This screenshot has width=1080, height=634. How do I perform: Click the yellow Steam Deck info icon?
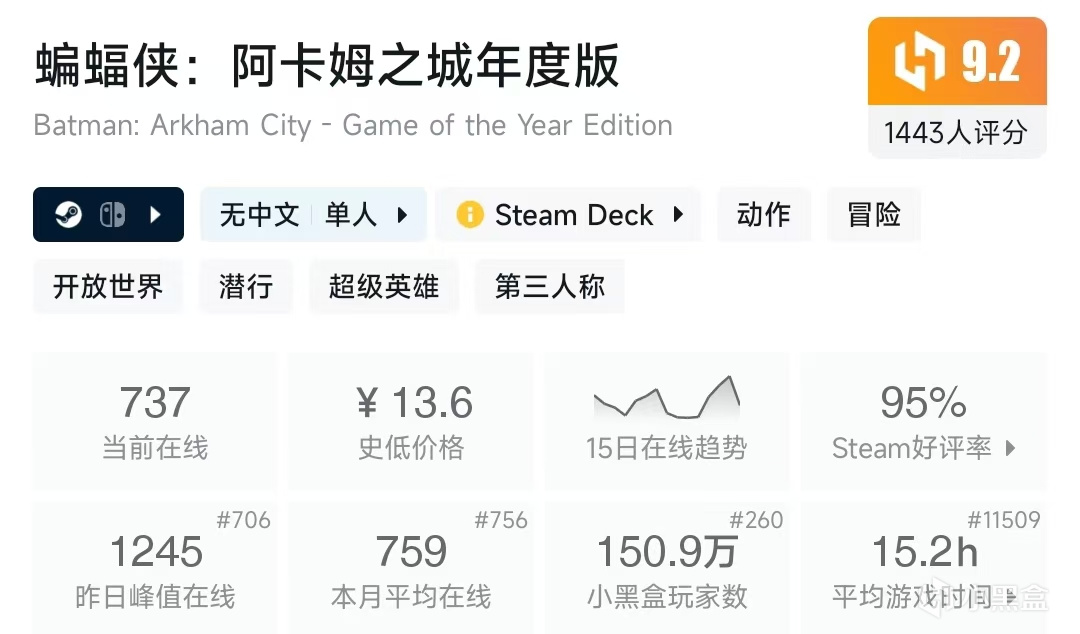pyautogui.click(x=469, y=215)
